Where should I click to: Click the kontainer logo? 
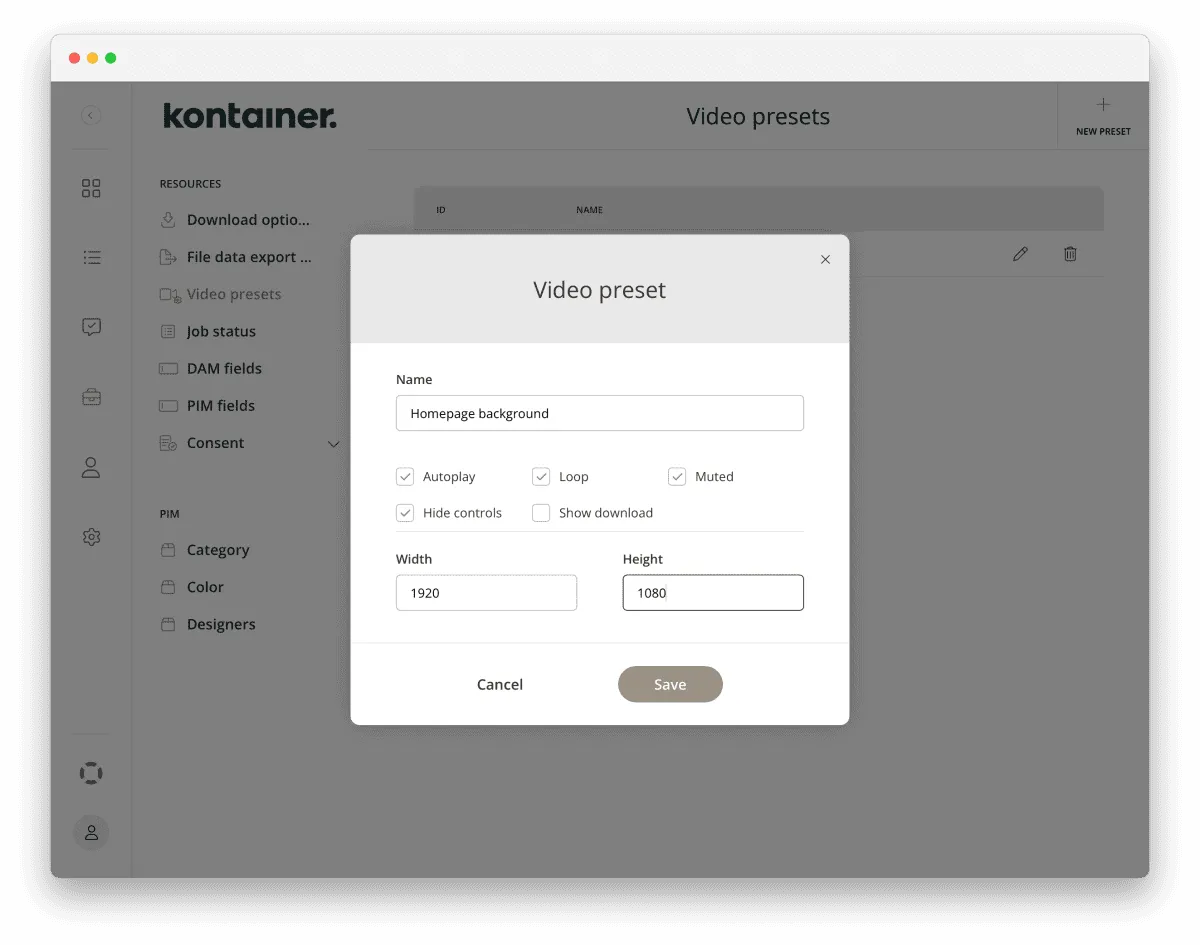click(x=250, y=116)
